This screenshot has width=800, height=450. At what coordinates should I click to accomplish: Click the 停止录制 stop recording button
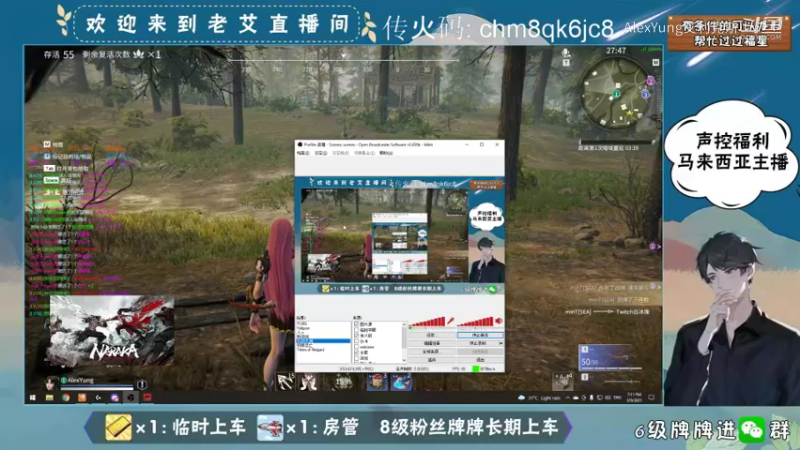point(477,343)
